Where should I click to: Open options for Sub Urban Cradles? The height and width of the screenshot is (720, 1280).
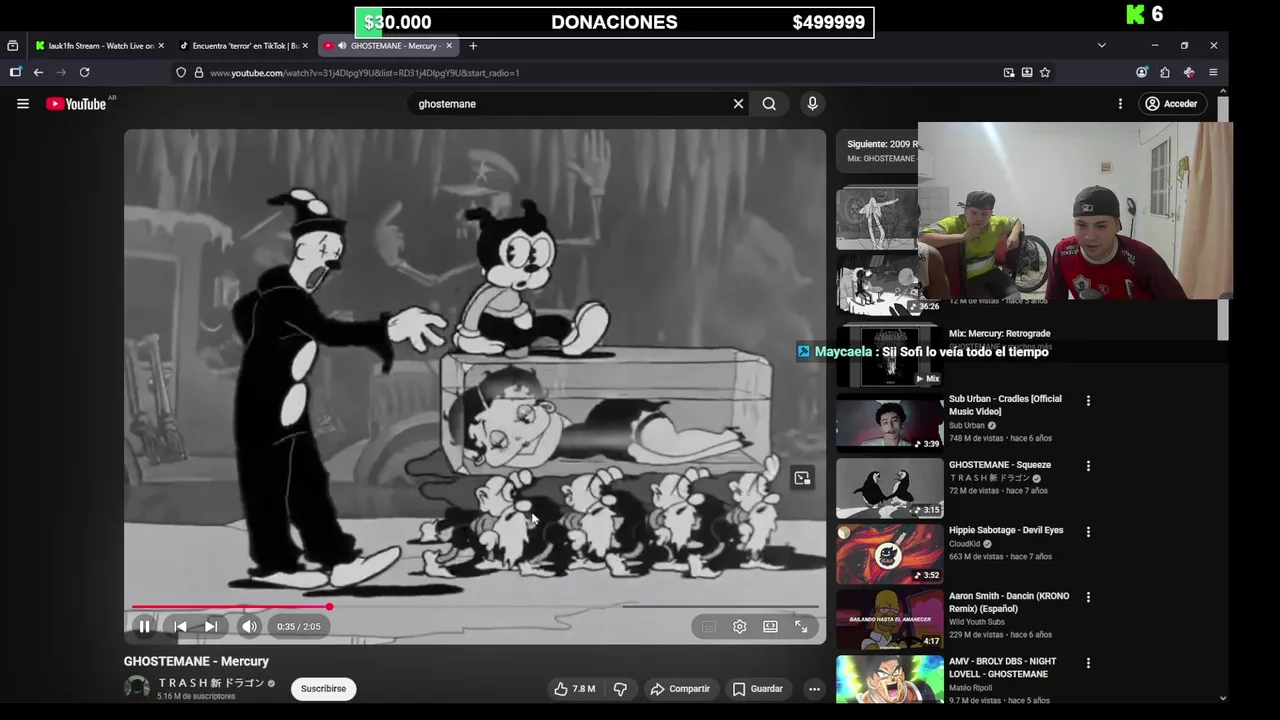[x=1088, y=401]
